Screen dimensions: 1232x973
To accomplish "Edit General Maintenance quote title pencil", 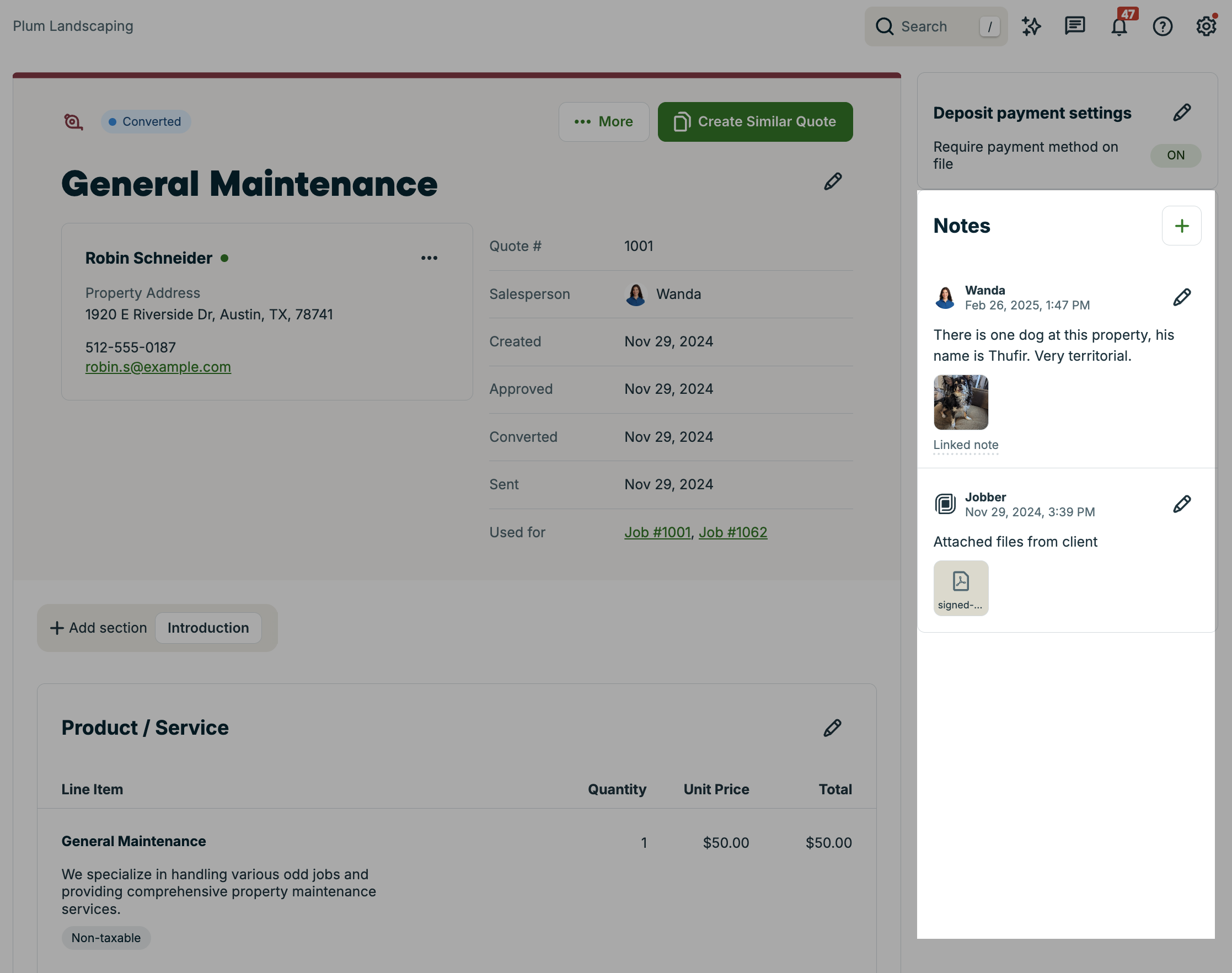I will tap(833, 181).
